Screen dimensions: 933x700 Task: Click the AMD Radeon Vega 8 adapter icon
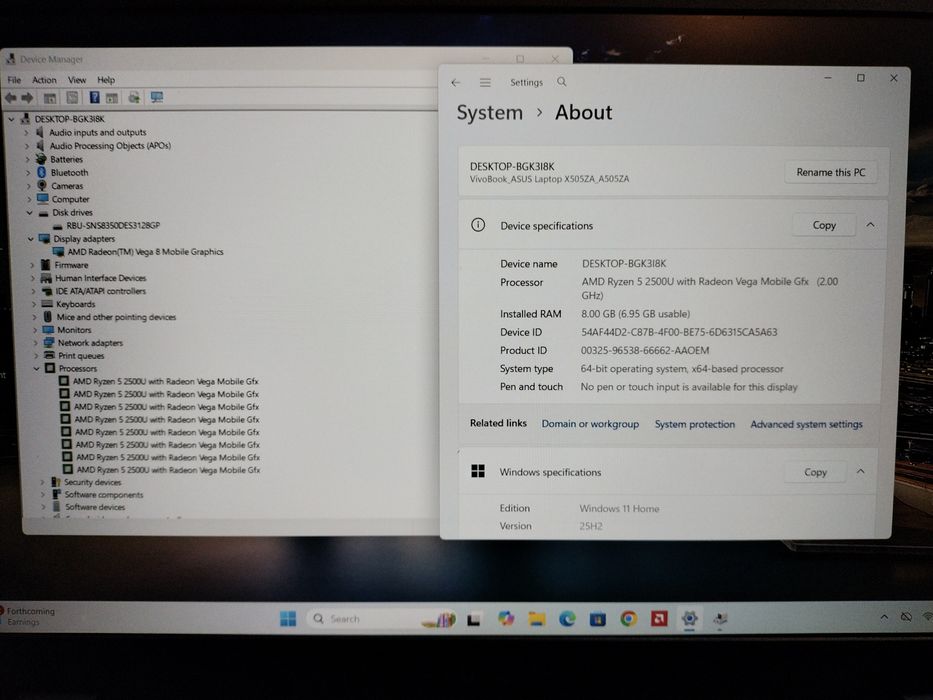tap(58, 252)
